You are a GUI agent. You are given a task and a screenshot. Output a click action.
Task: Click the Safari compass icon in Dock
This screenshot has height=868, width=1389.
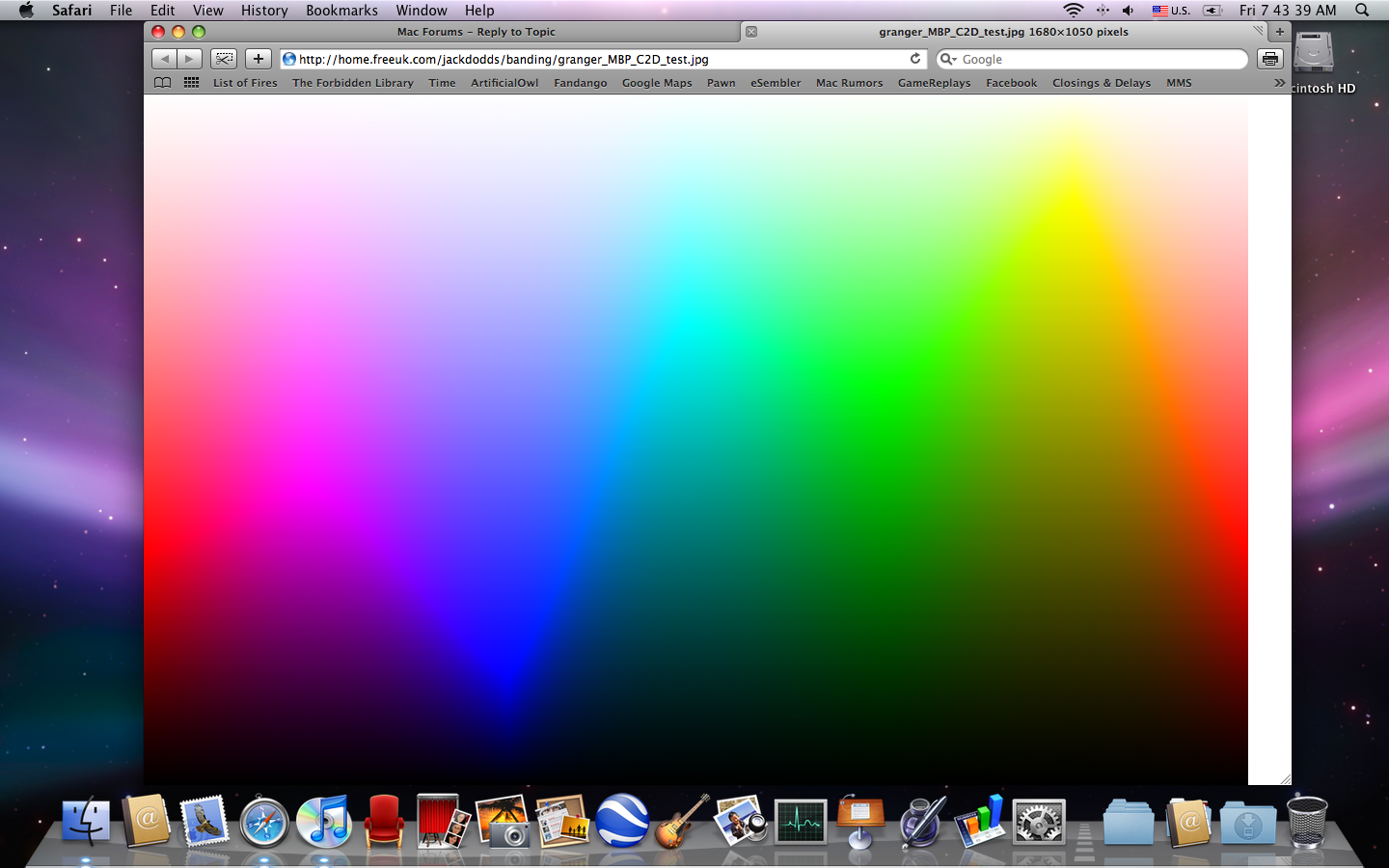pos(263,823)
